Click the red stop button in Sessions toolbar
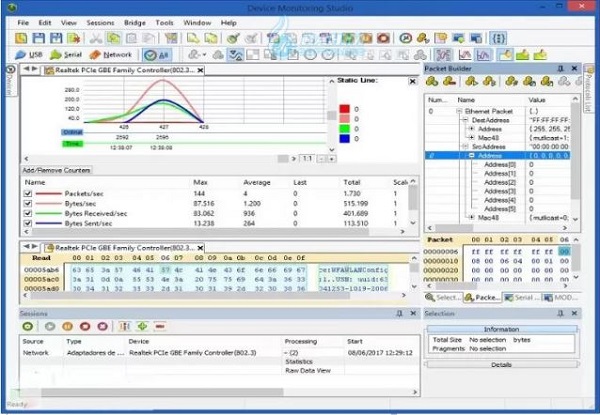 coord(85,326)
